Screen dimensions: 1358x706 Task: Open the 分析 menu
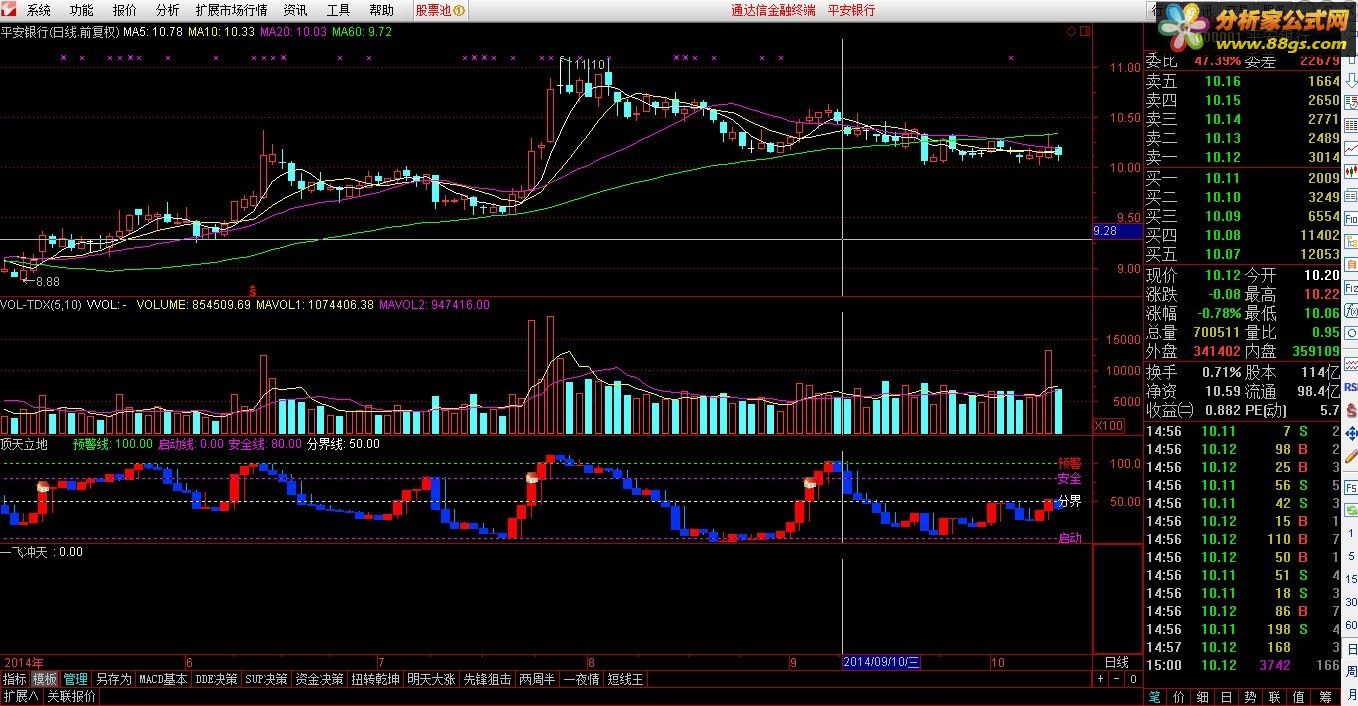[x=168, y=10]
